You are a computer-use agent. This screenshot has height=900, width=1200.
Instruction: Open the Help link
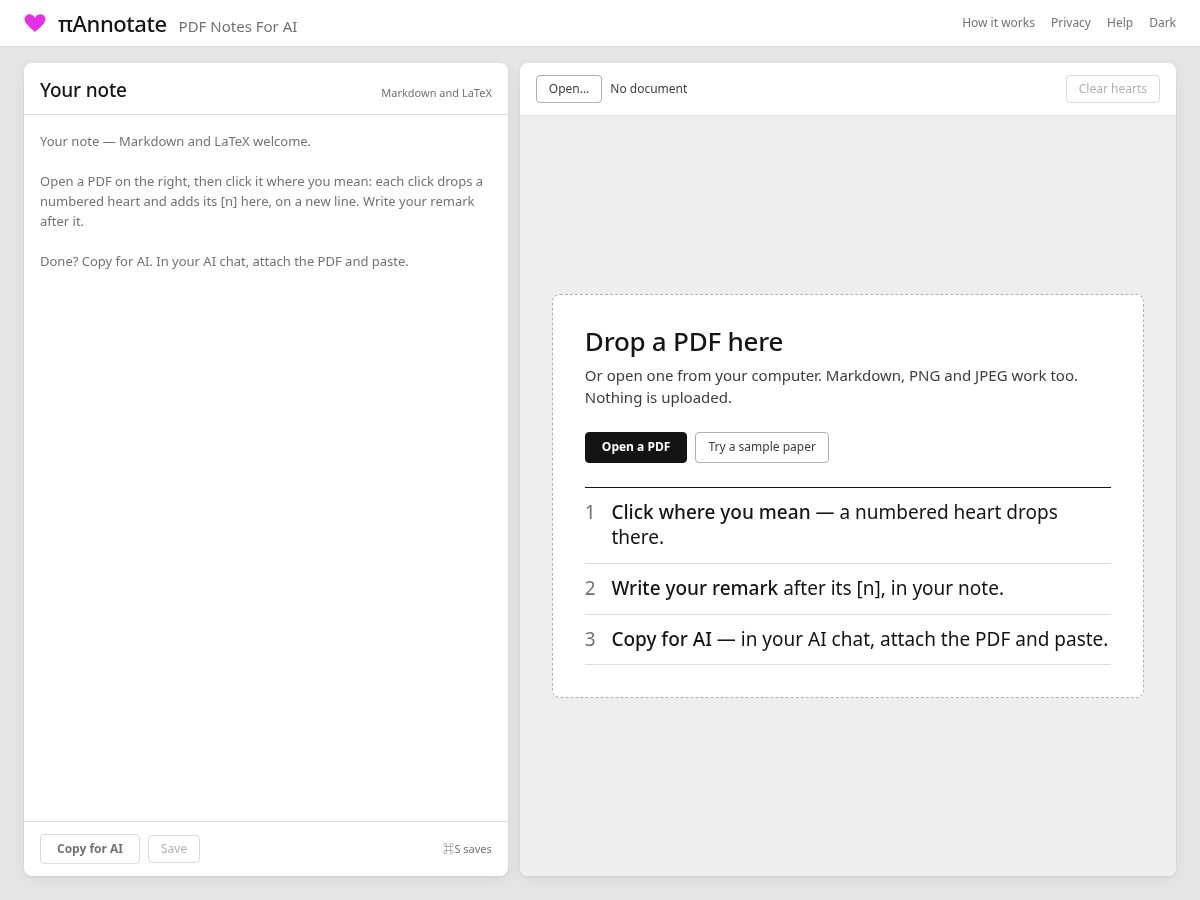(1120, 22)
